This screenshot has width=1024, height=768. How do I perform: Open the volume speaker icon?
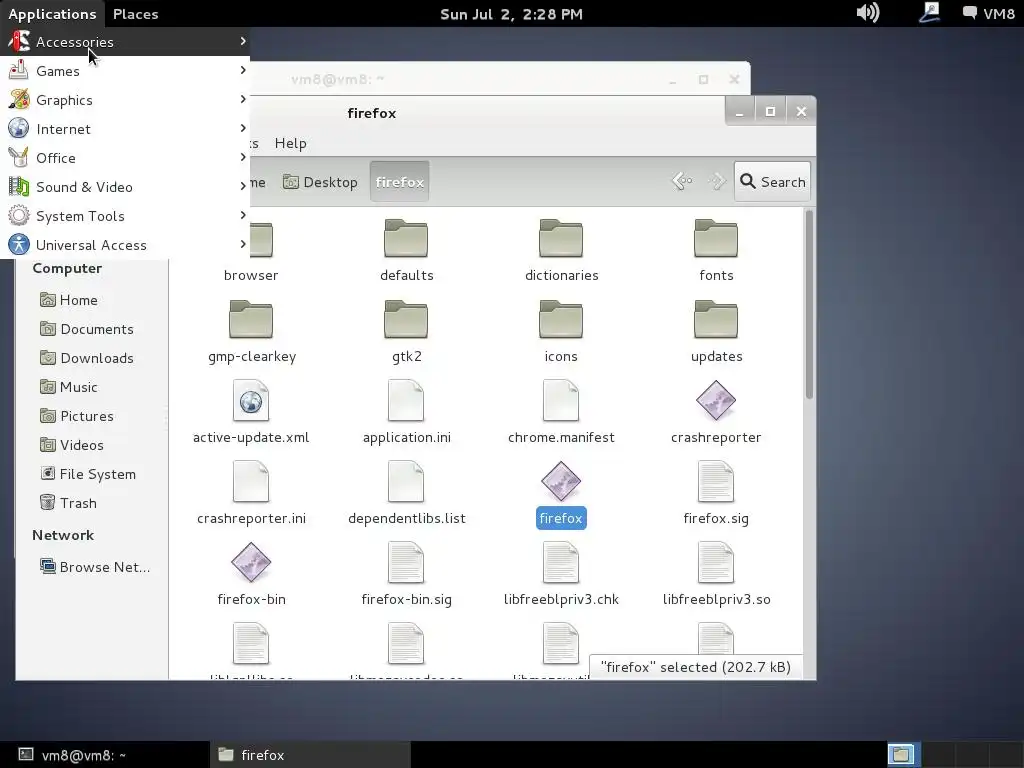pos(868,13)
